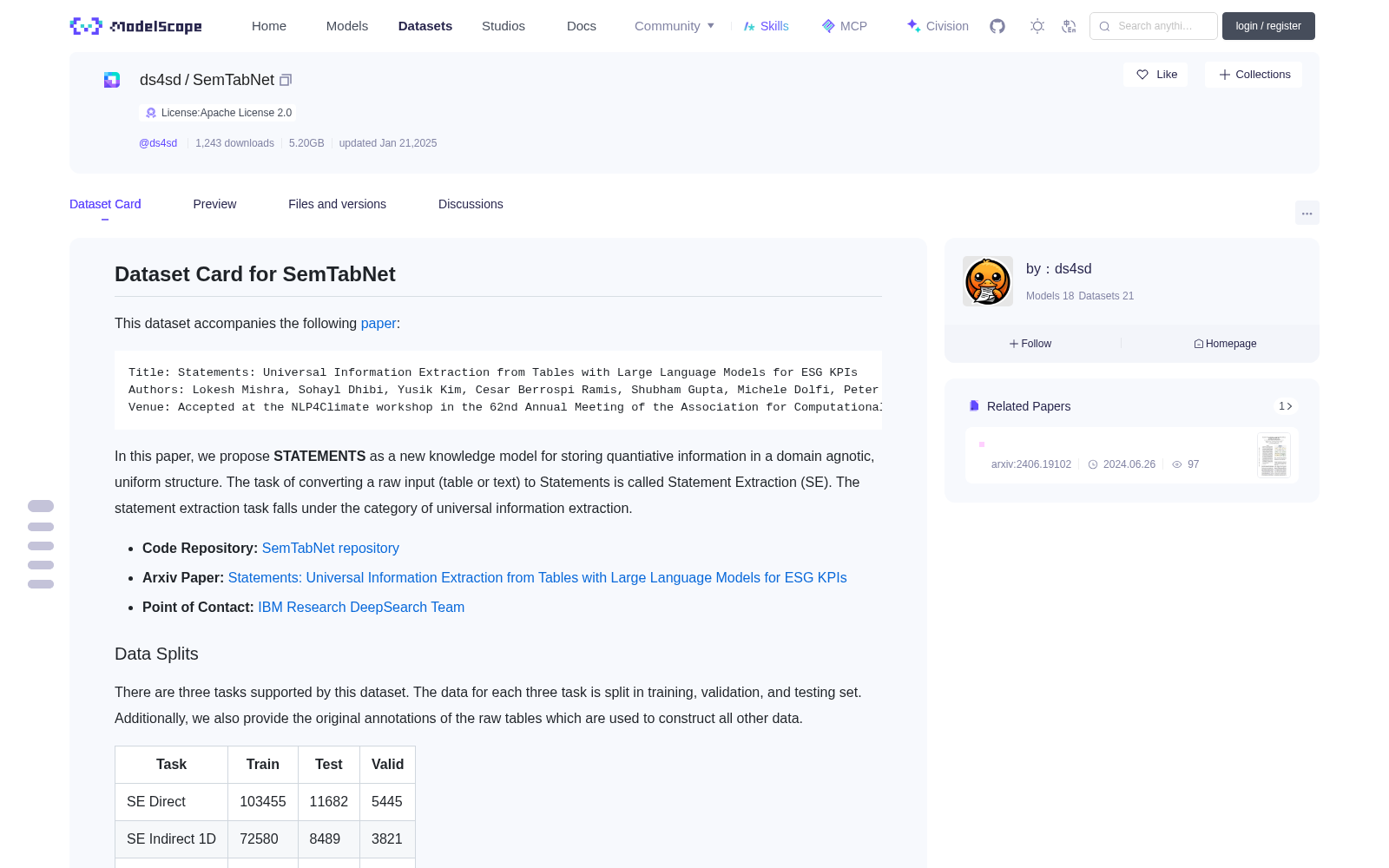The width and height of the screenshot is (1389, 868).
Task: Open the ds4sd Homepage button
Action: (x=1225, y=344)
